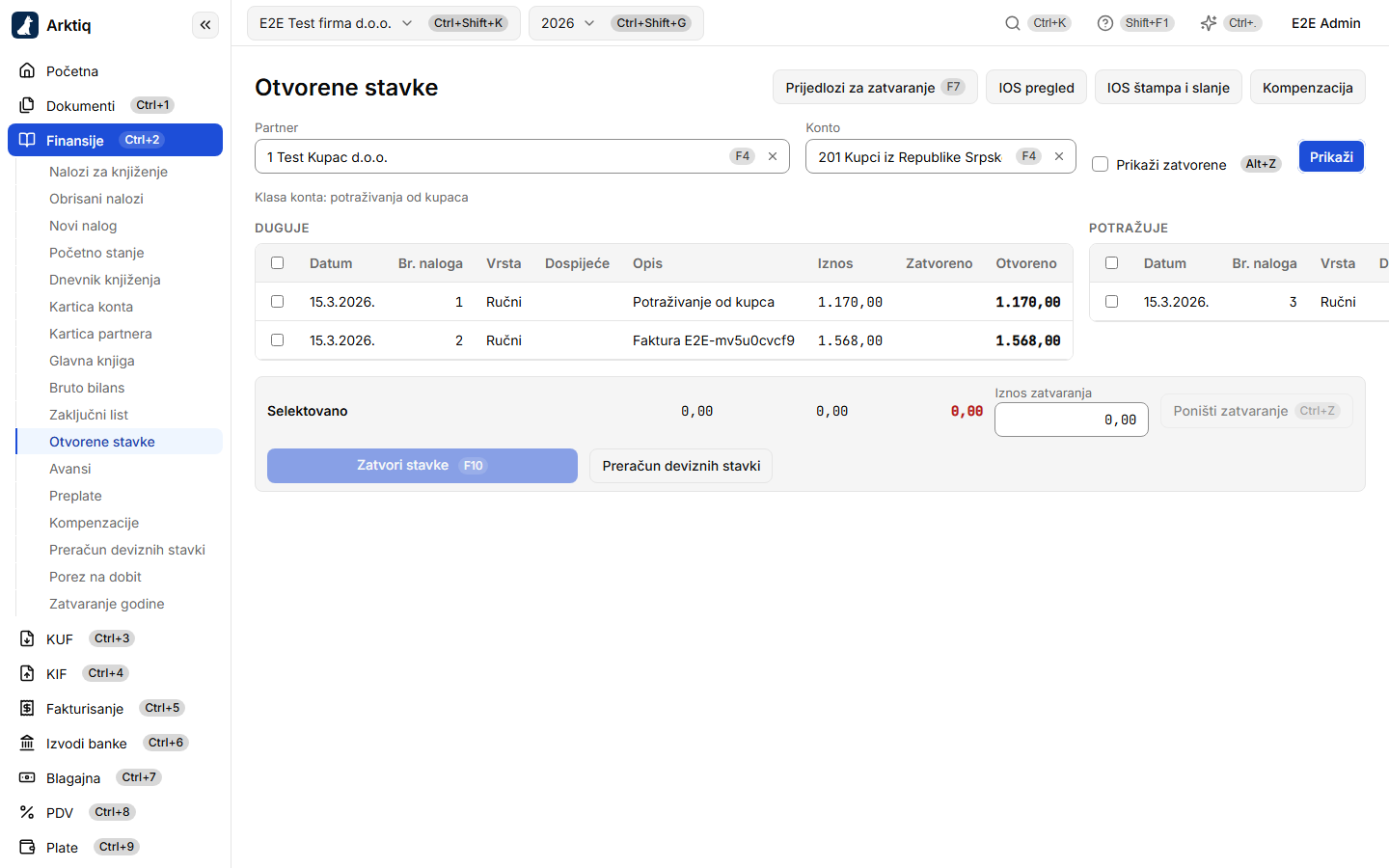This screenshot has width=1389, height=868.
Task: Open help with the question mark icon
Action: [x=1105, y=23]
